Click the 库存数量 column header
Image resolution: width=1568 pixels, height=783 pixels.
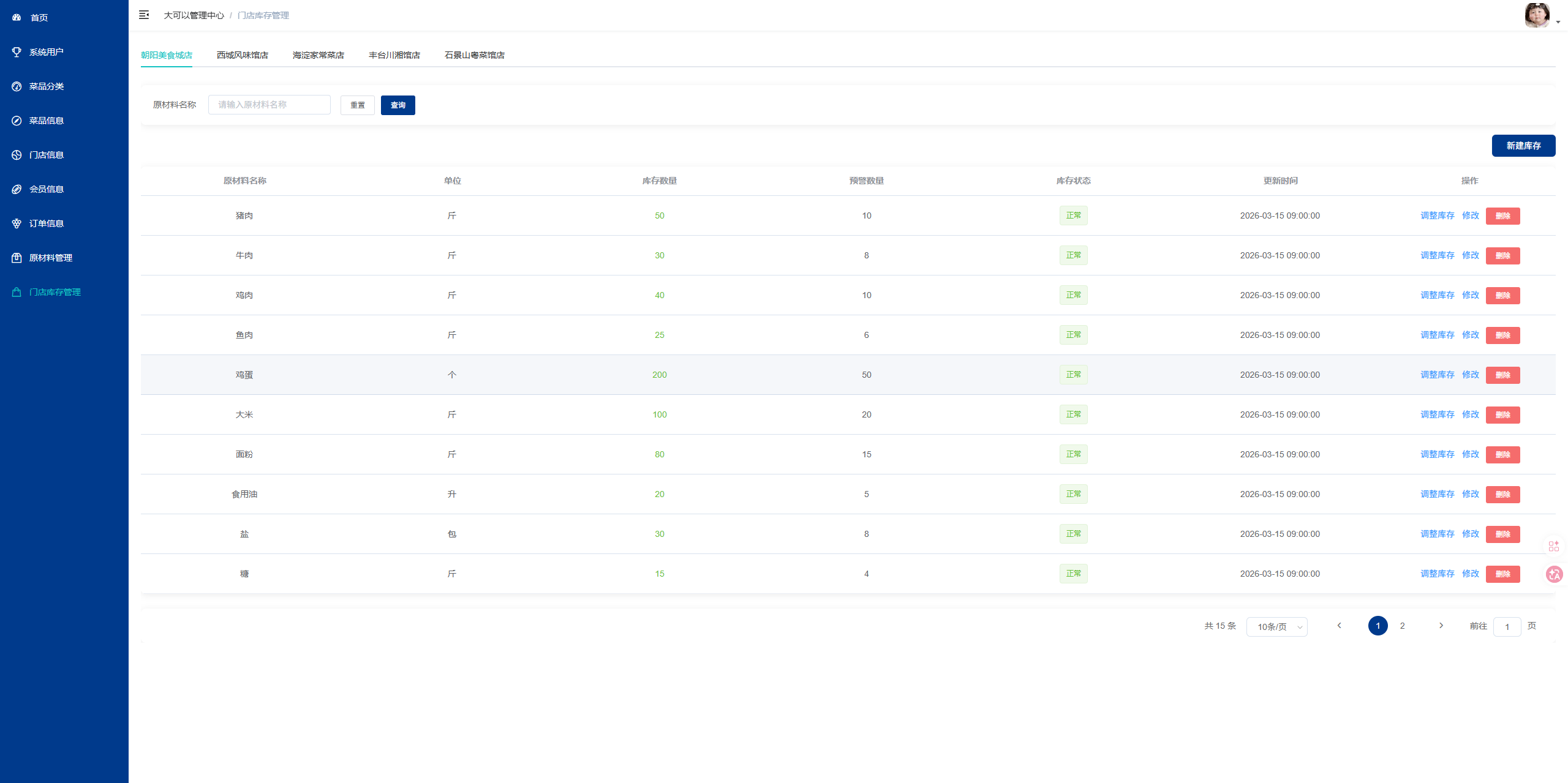coord(659,181)
